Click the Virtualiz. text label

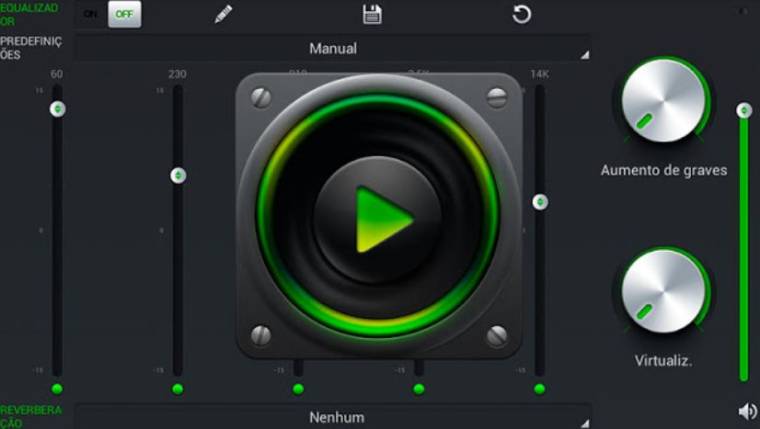pyautogui.click(x=664, y=361)
